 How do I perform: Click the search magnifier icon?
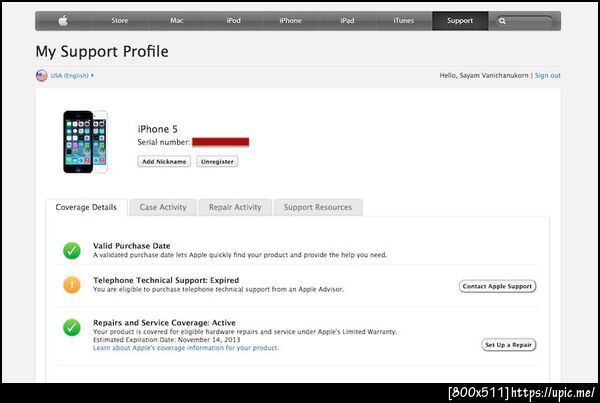coord(502,21)
